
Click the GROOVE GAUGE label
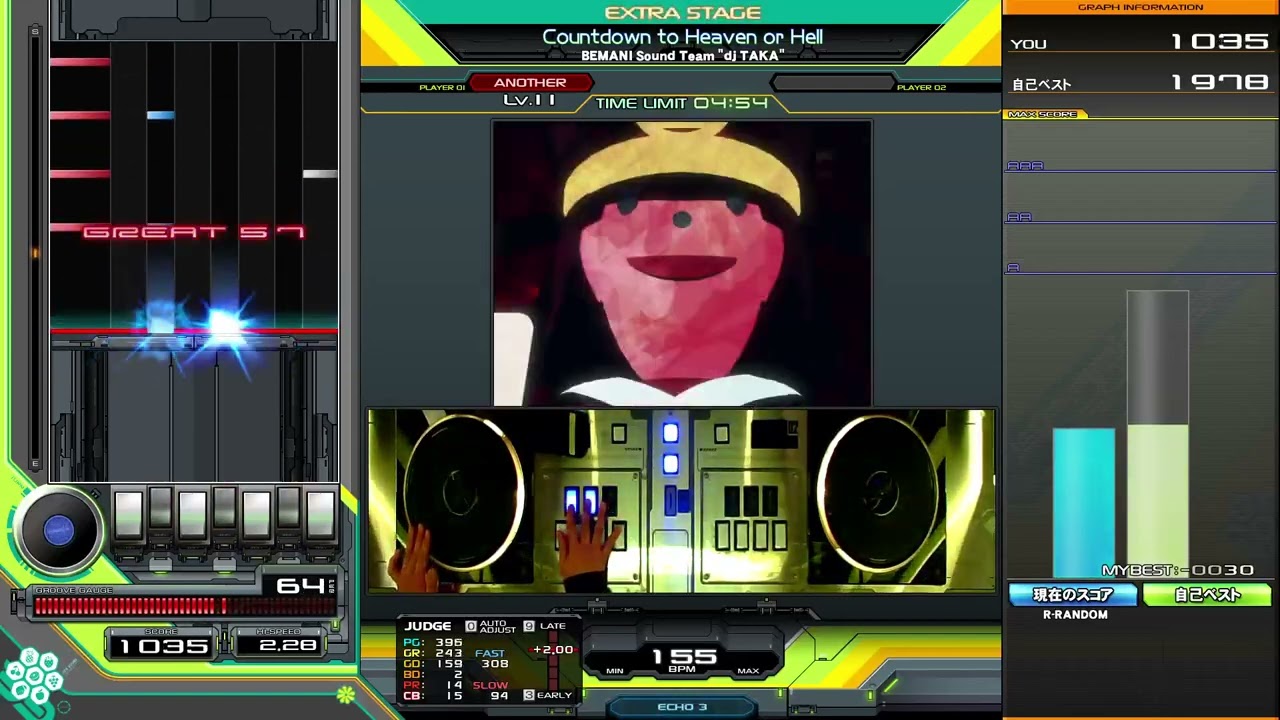(x=73, y=591)
